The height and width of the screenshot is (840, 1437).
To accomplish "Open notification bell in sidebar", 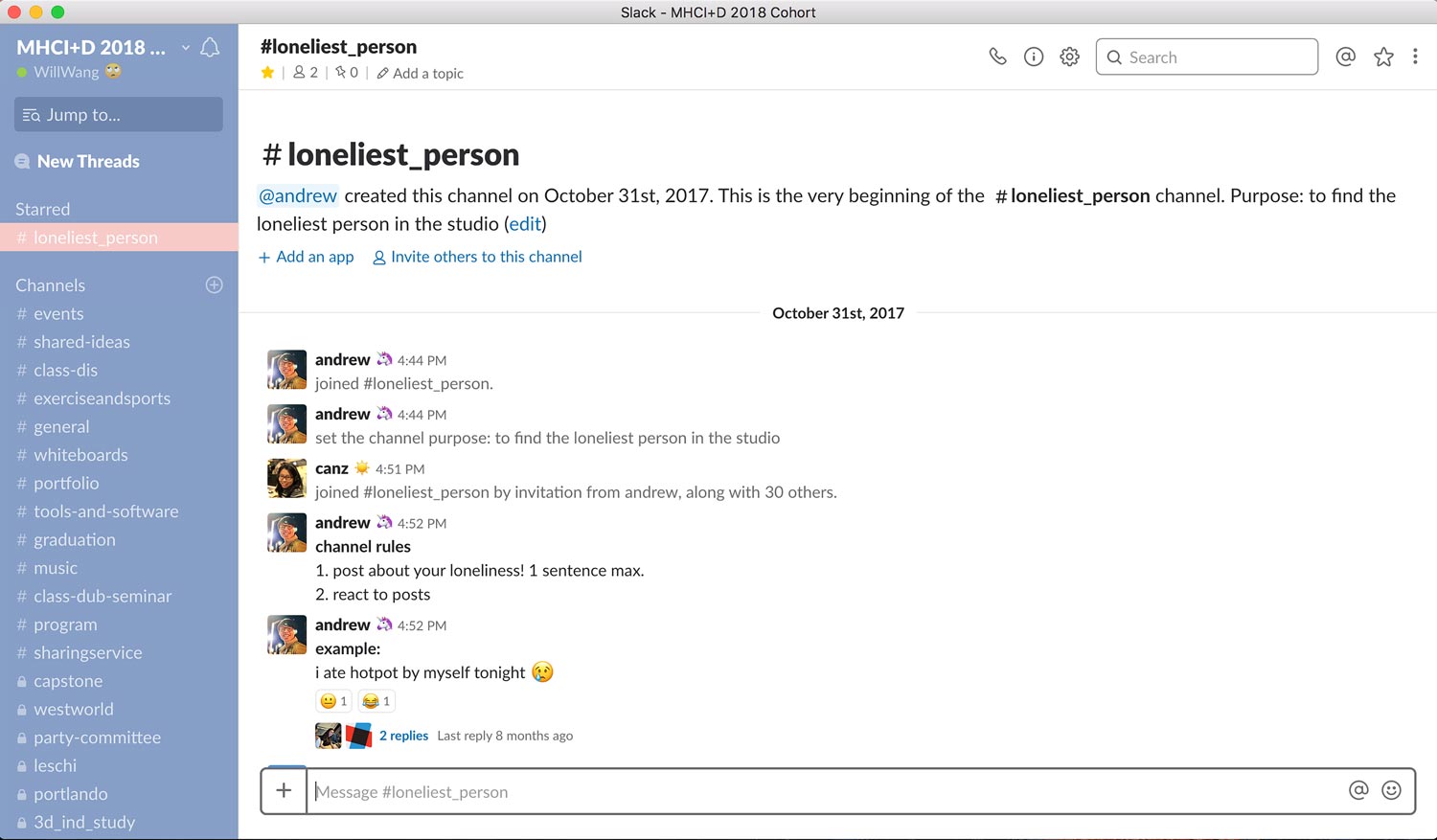I will coord(210,48).
